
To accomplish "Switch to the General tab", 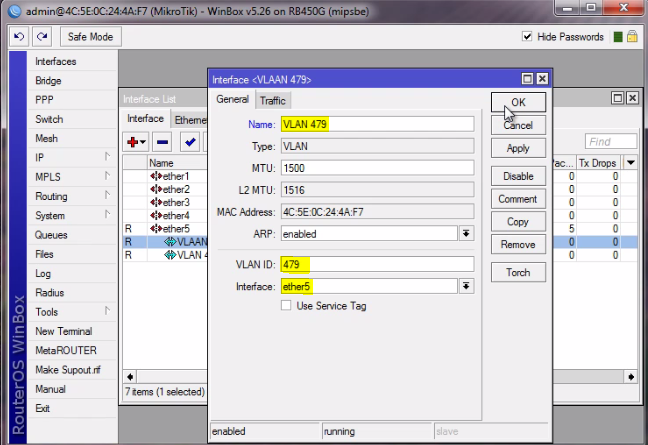I will coord(232,99).
